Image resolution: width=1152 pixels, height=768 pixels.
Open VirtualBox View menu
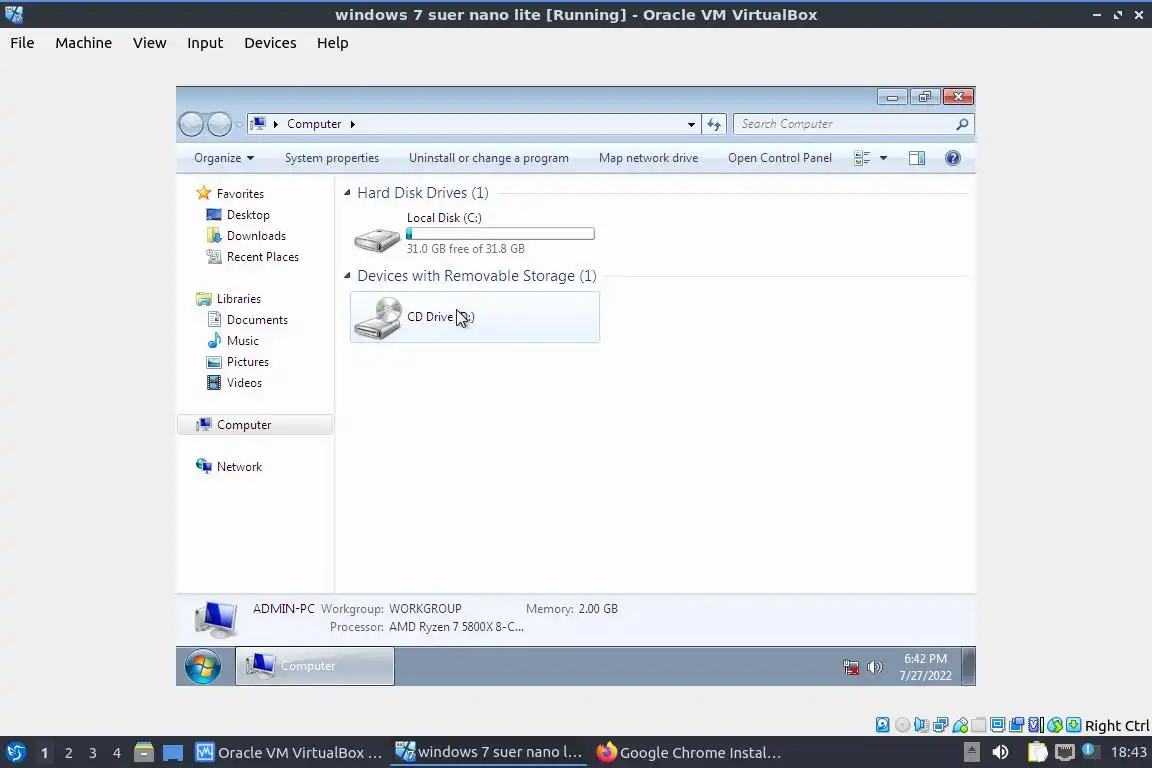pyautogui.click(x=149, y=43)
